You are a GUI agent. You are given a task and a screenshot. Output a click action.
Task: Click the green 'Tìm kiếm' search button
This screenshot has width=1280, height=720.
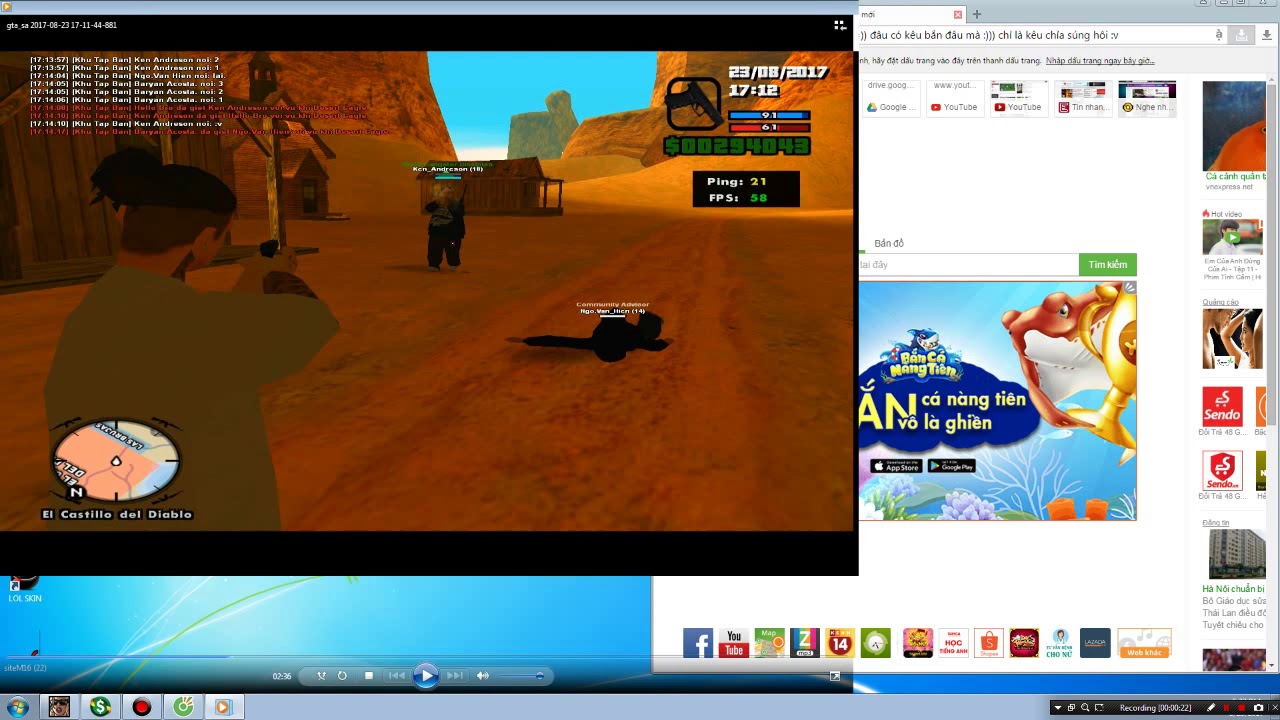[x=1107, y=265]
